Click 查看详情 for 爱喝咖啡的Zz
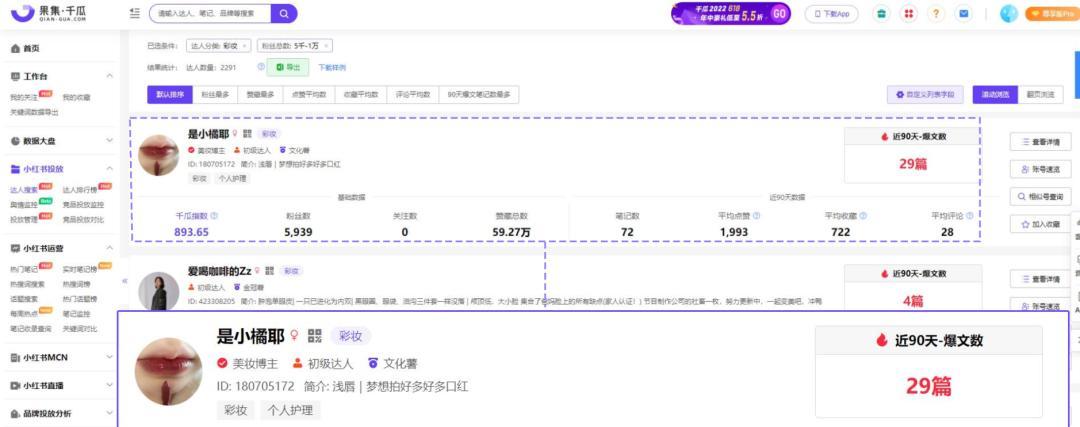This screenshot has width=1080, height=427. [1040, 279]
